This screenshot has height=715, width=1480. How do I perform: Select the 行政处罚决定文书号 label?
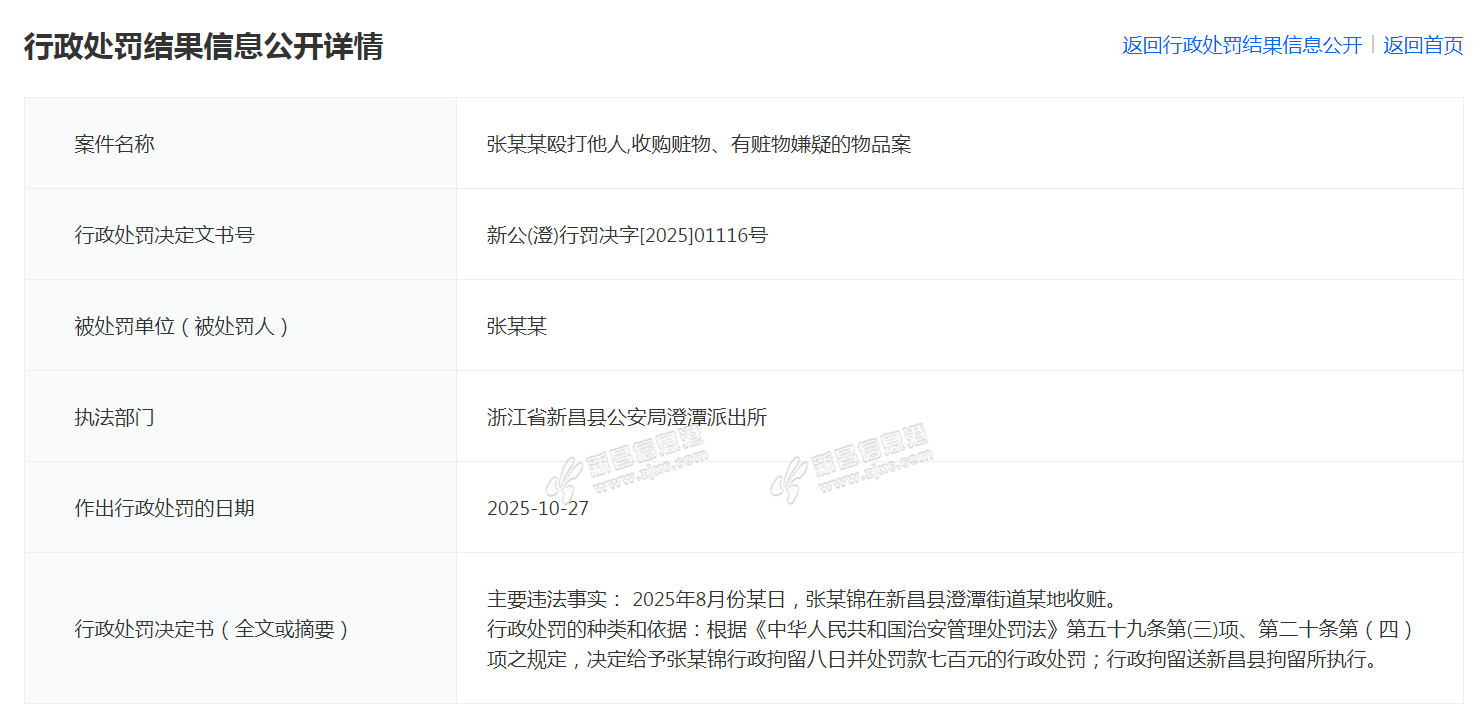(x=165, y=235)
